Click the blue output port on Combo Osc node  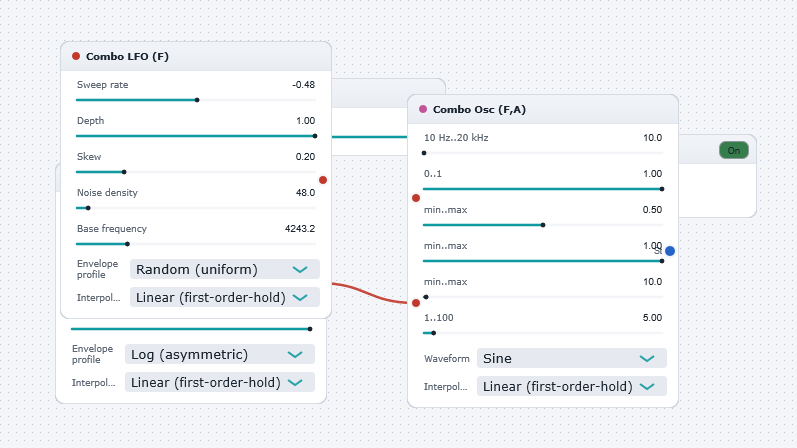point(670,251)
